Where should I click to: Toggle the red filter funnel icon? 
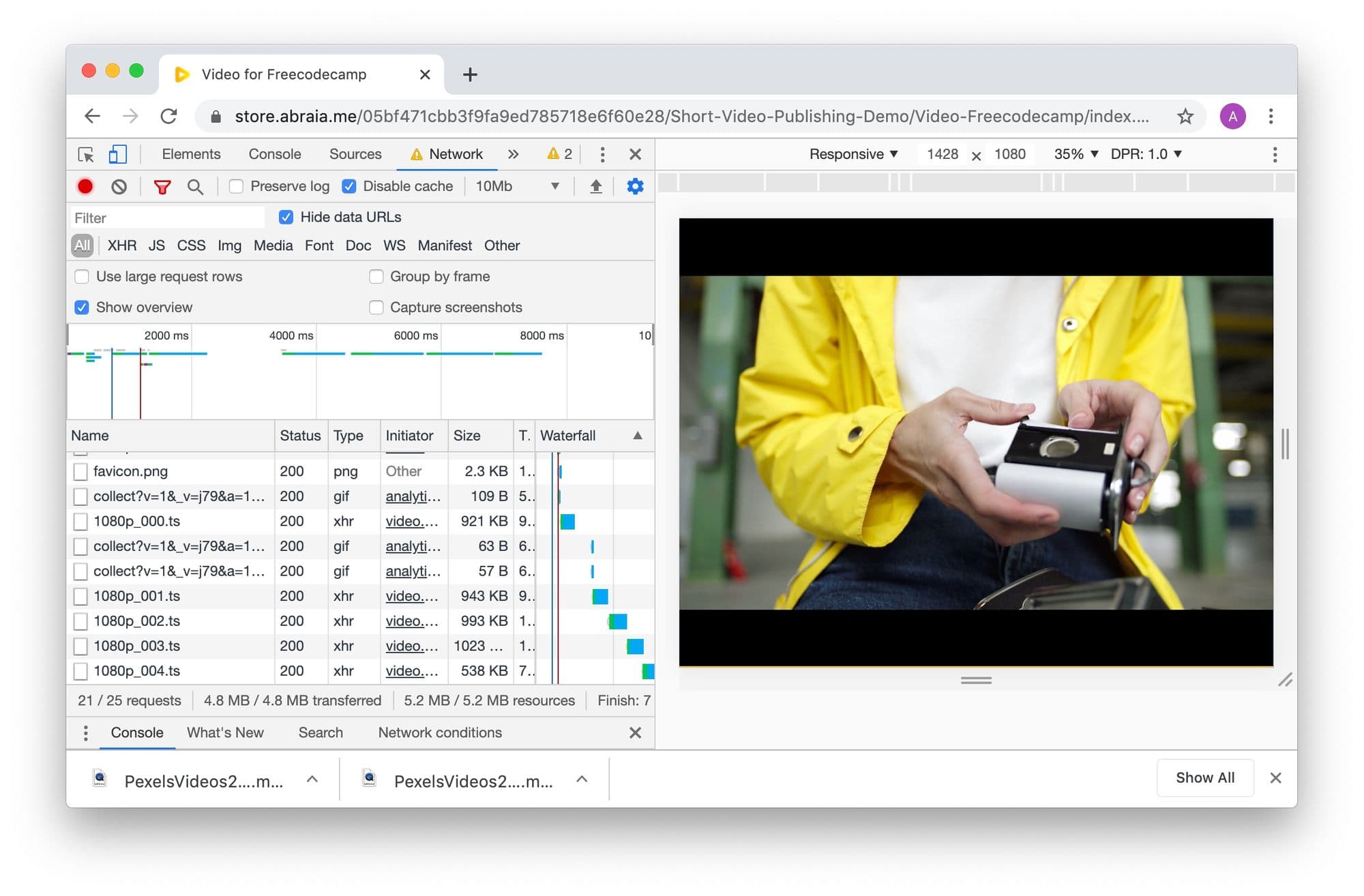point(162,186)
